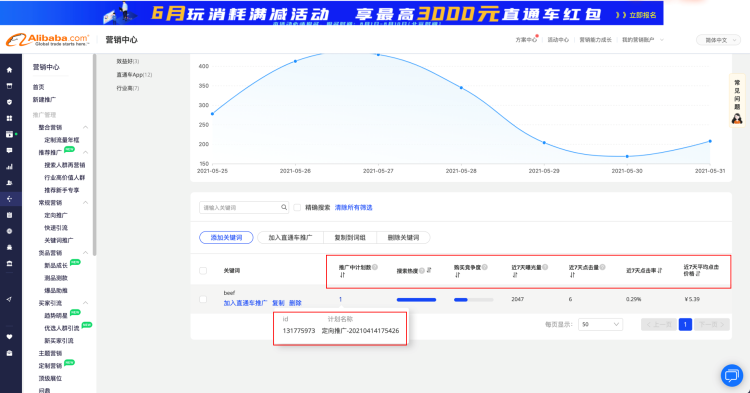
Task: Open 关键词推广 in the sidebar menu
Action: click(x=59, y=240)
